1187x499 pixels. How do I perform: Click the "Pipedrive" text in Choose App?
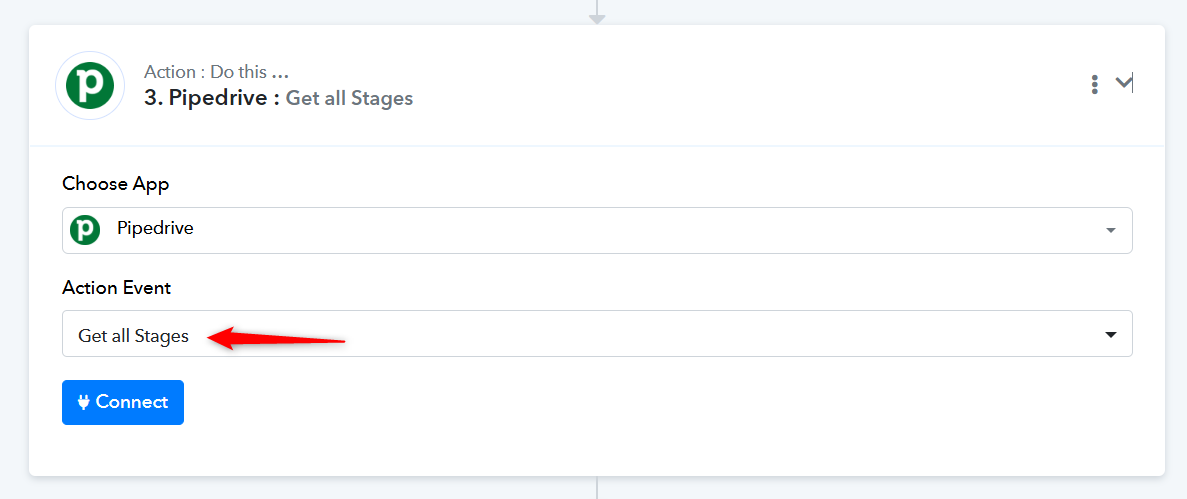coord(155,228)
